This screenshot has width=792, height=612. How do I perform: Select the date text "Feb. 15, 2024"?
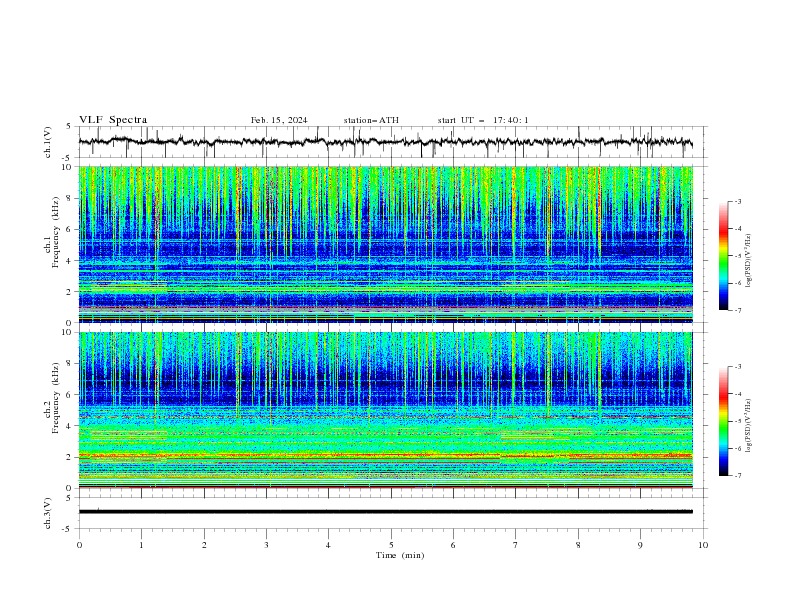tap(279, 120)
